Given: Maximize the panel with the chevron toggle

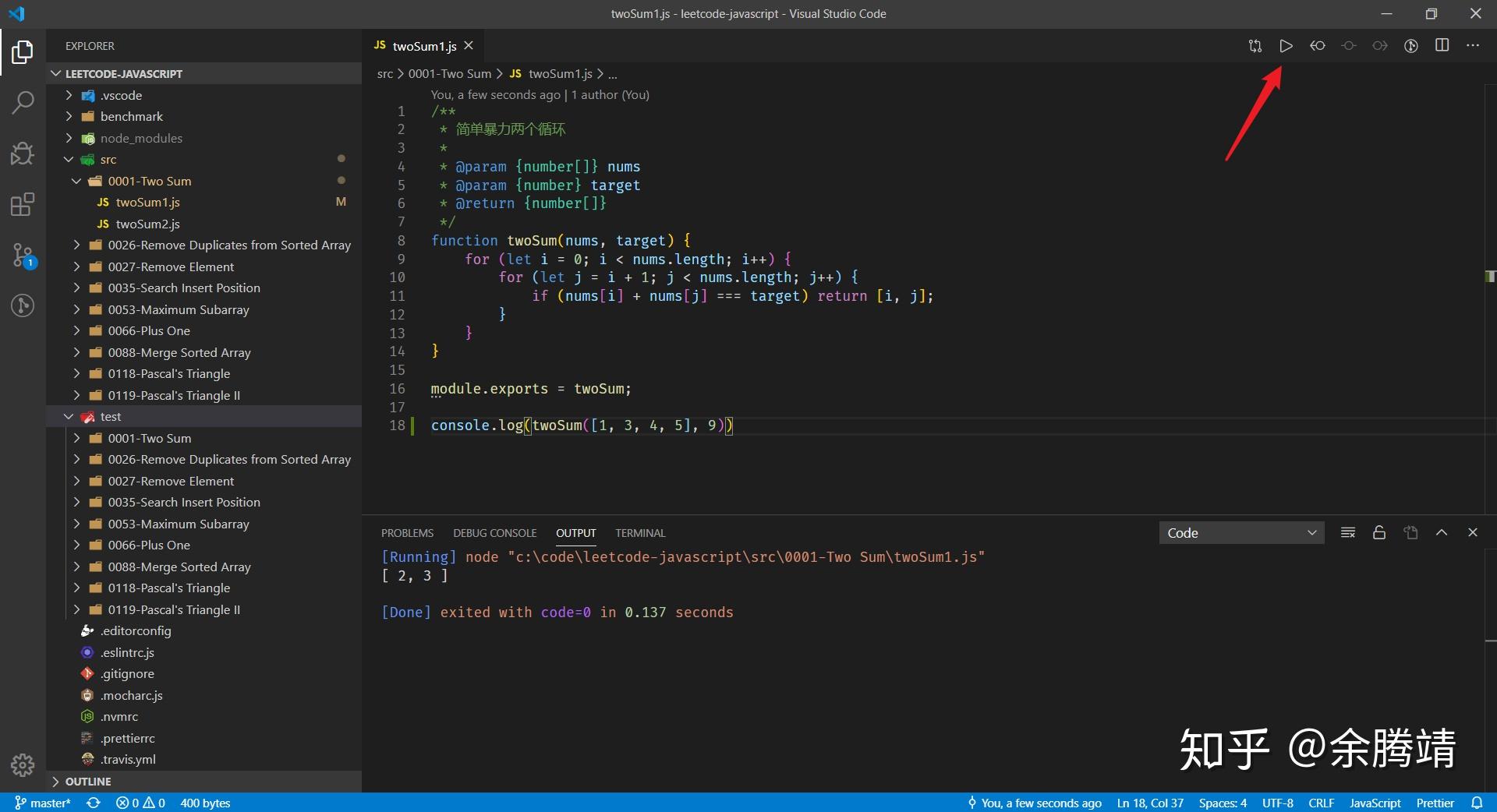Looking at the screenshot, I should click(x=1442, y=533).
